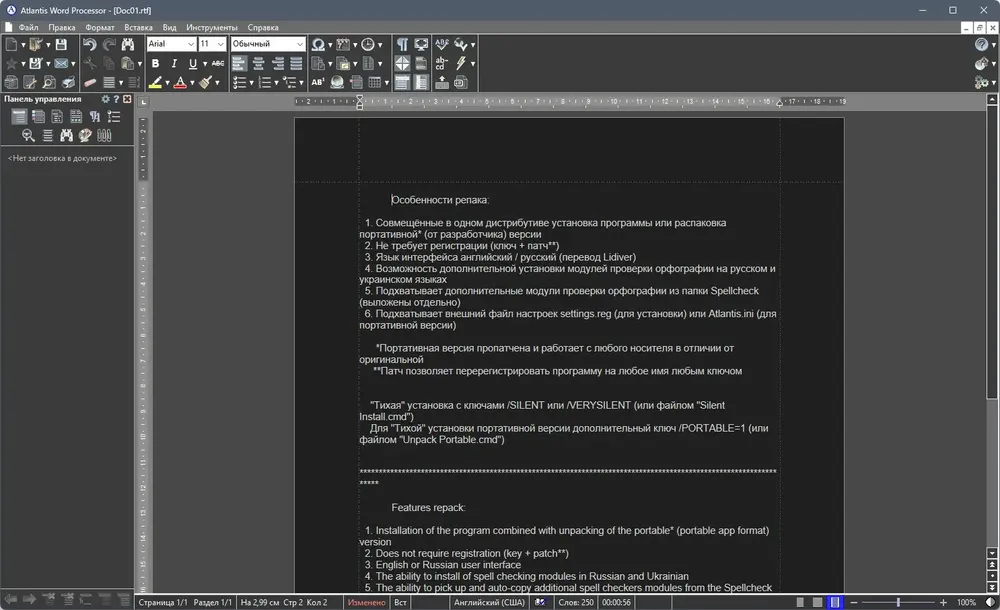Click the zoom slider in status bar
Screen dimensions: 1000x610
point(898,602)
